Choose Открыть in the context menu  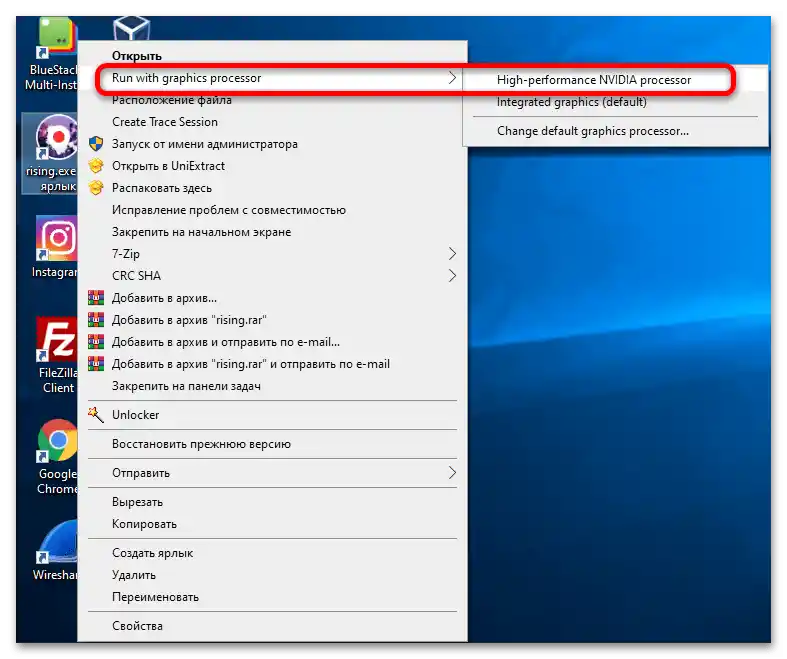click(273, 56)
